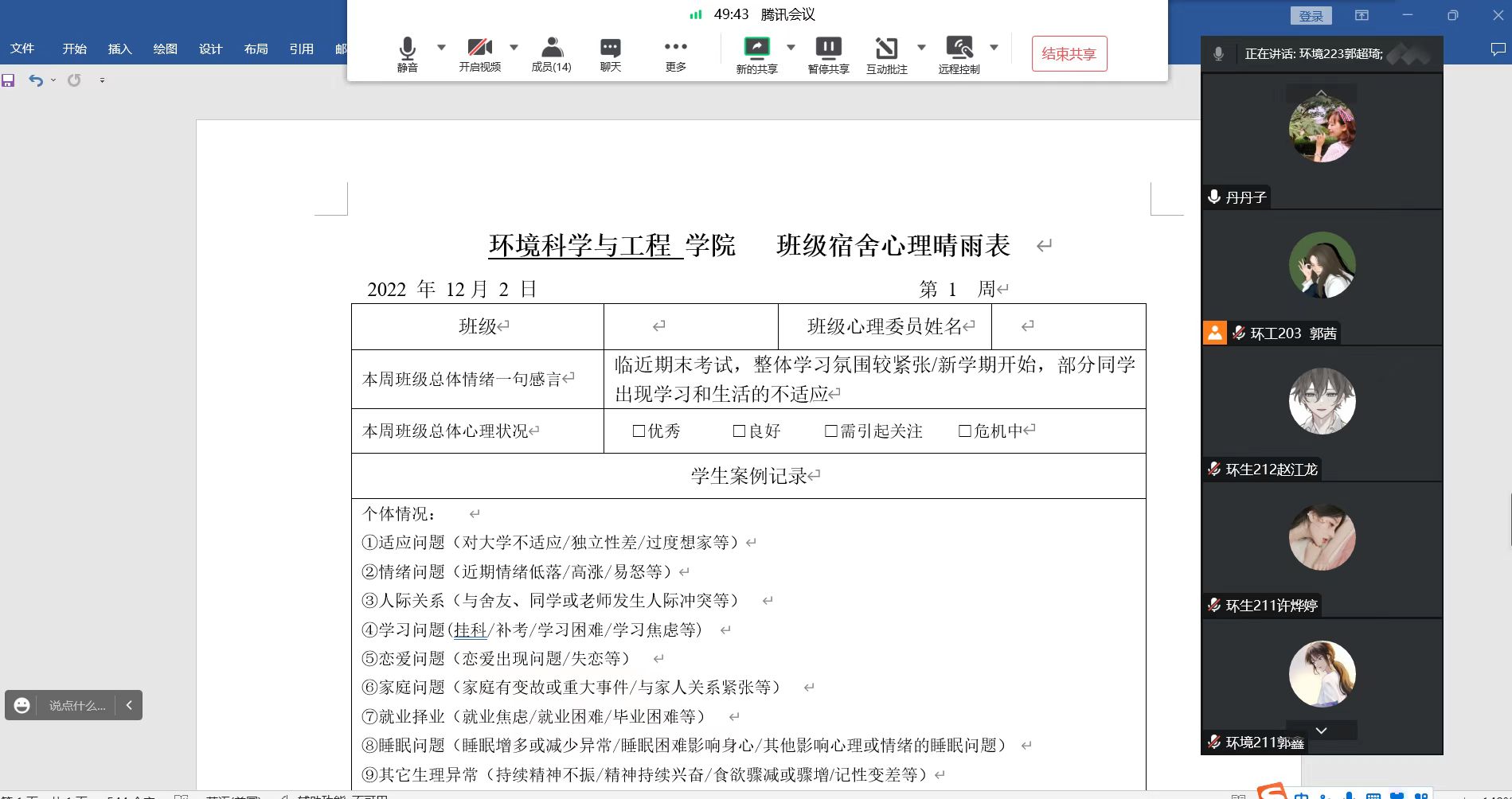
Task: Check the 优秀 checkbox
Action: 639,431
